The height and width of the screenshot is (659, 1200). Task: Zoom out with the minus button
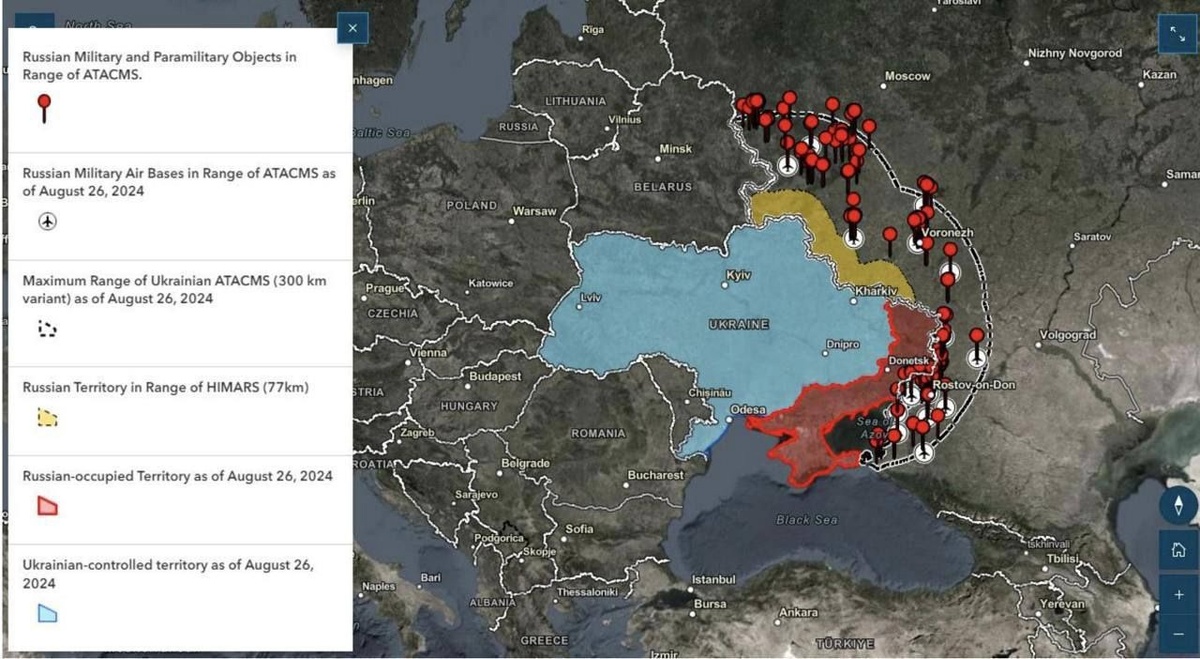point(1179,633)
